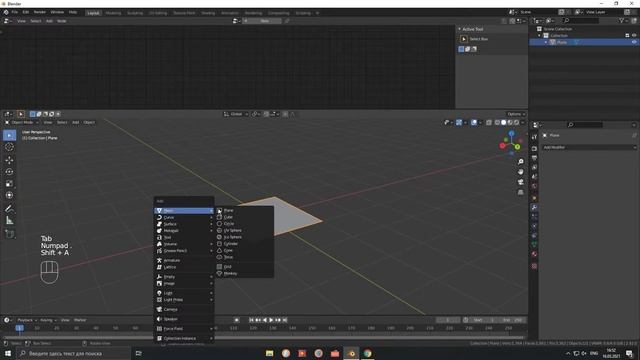
Task: Switch perspective/orthographic with the grid icon
Action: tap(520, 192)
